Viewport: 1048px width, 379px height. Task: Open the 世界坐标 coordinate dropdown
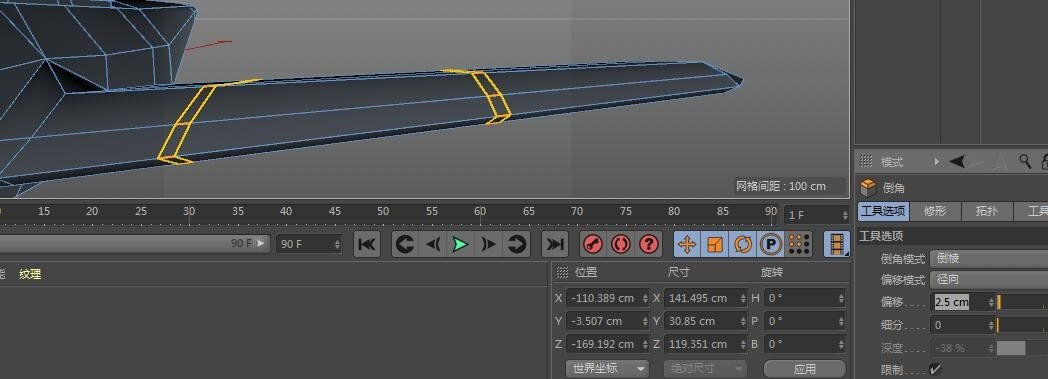[x=607, y=368]
